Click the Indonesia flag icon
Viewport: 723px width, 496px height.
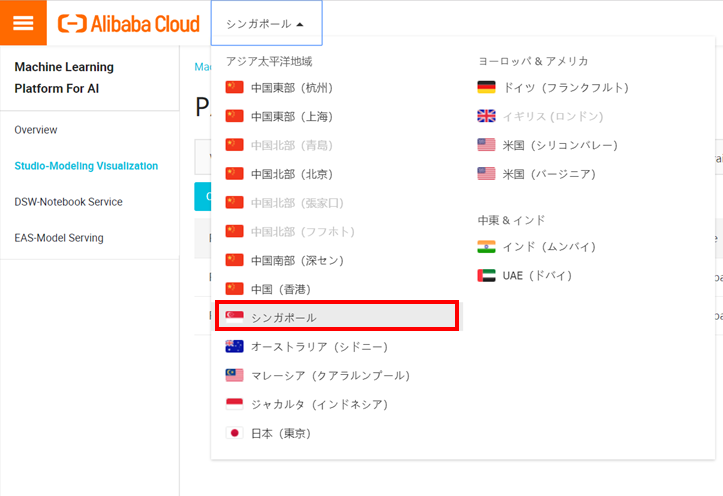click(x=234, y=404)
